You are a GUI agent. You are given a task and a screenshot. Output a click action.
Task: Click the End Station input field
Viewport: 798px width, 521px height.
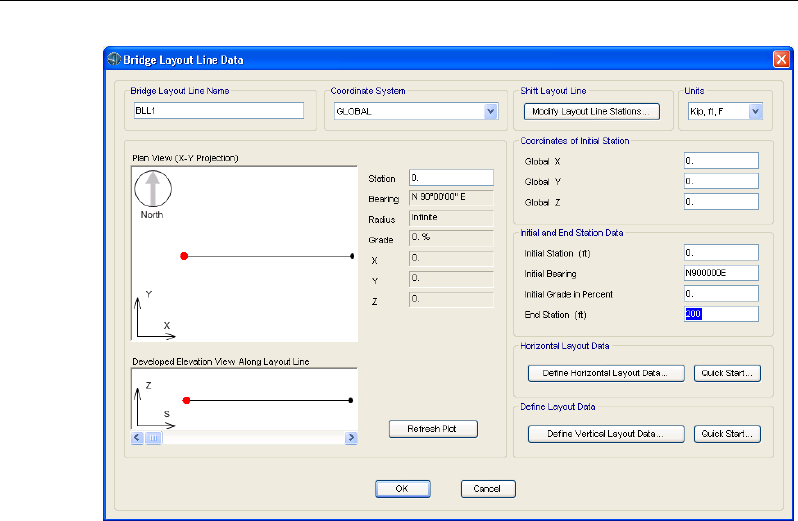[720, 314]
